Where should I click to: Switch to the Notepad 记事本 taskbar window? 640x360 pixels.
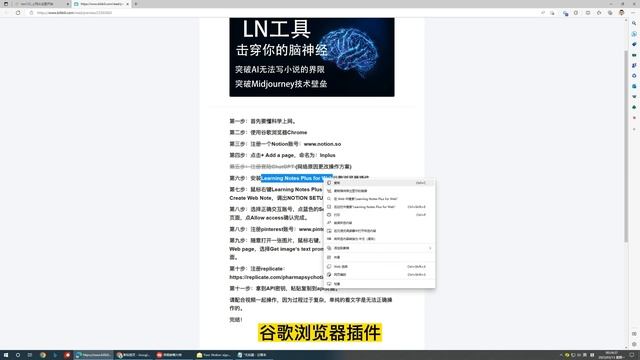(x=253, y=355)
